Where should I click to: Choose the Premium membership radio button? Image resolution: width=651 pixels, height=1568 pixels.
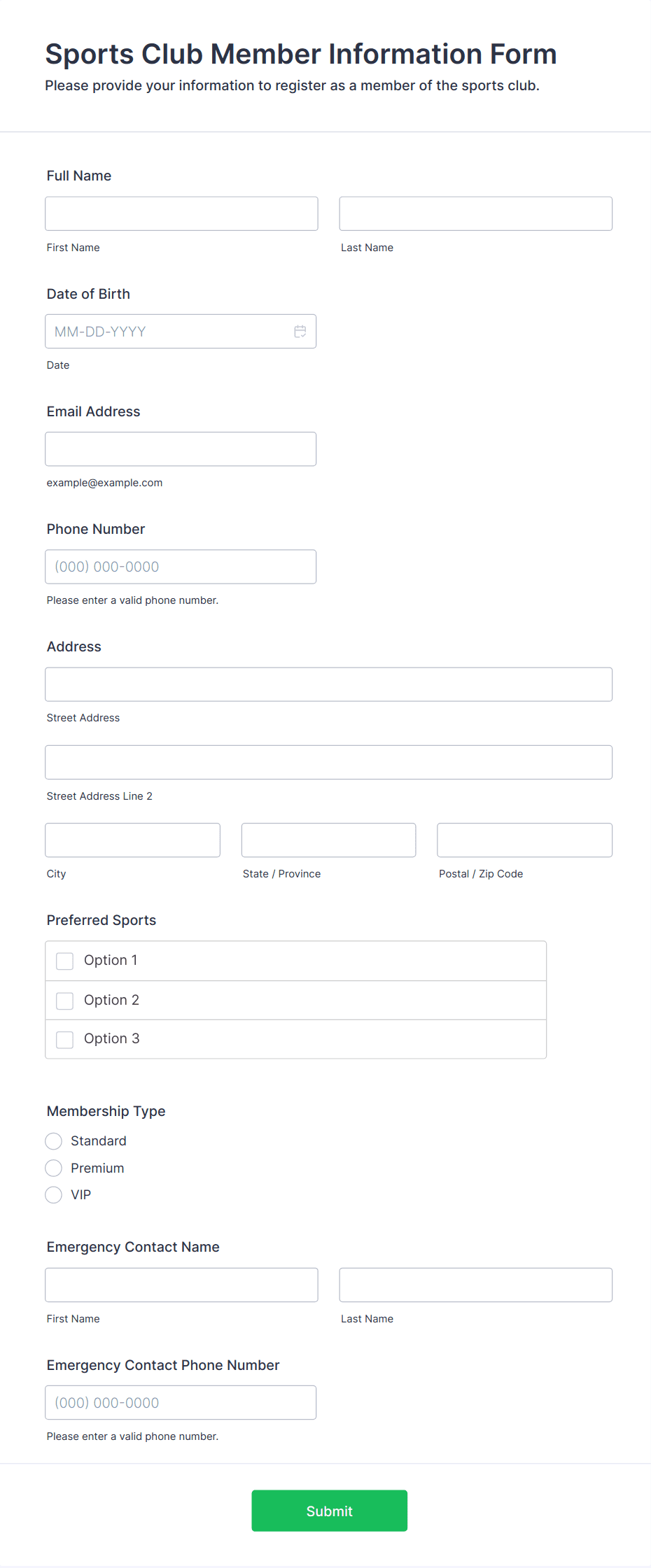click(54, 1168)
